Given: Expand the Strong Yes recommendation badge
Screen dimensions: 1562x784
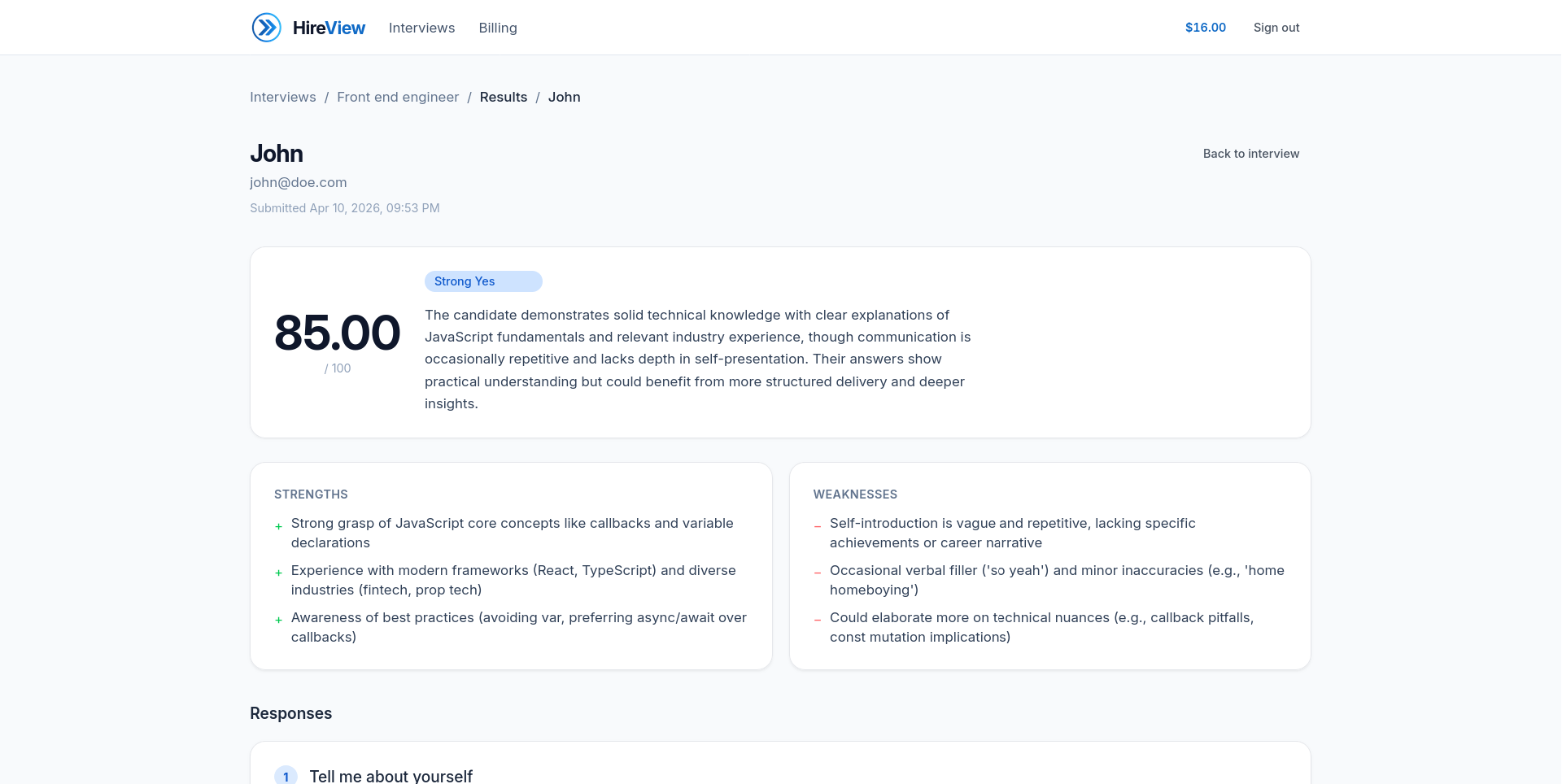Looking at the screenshot, I should click(x=483, y=281).
